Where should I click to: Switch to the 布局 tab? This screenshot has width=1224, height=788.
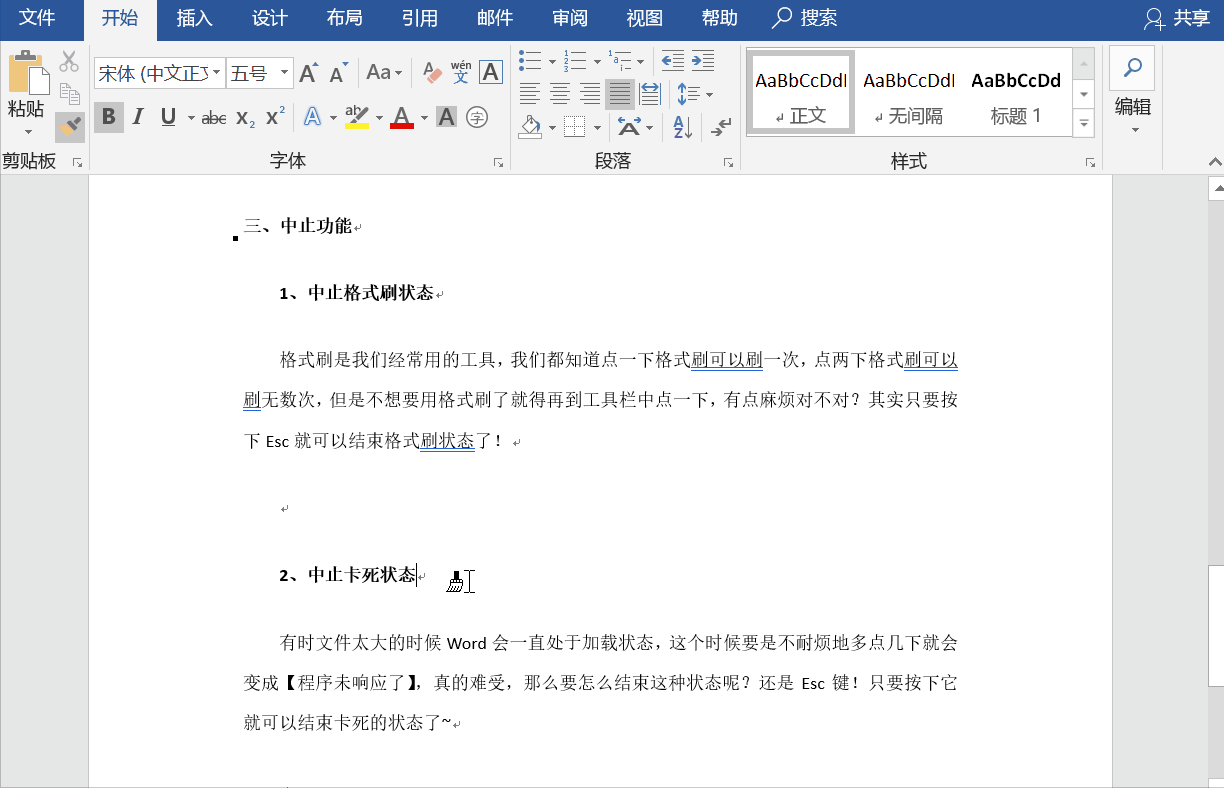point(345,17)
